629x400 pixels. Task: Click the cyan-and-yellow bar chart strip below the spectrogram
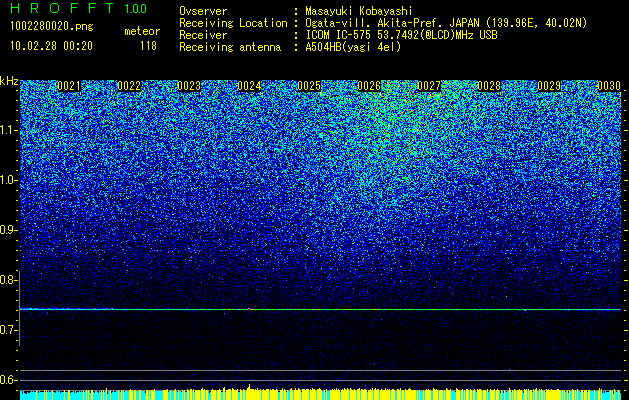tap(320, 394)
